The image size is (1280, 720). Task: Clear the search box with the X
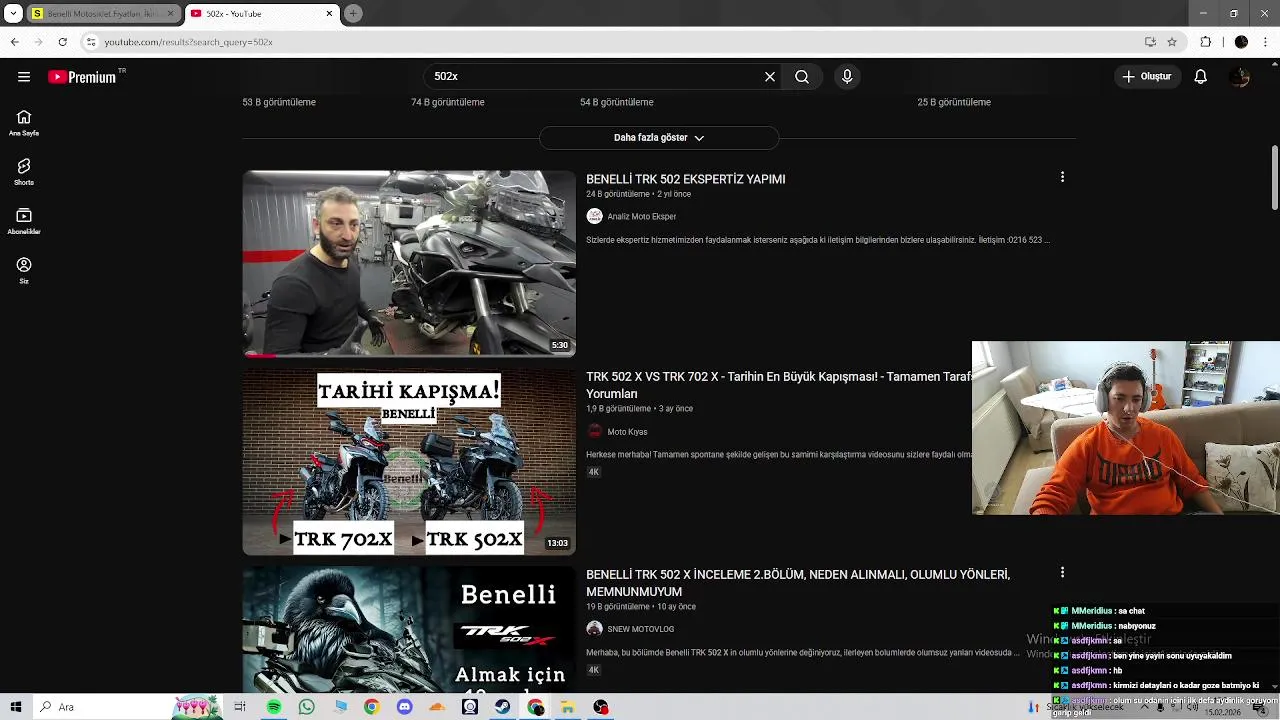tap(770, 77)
